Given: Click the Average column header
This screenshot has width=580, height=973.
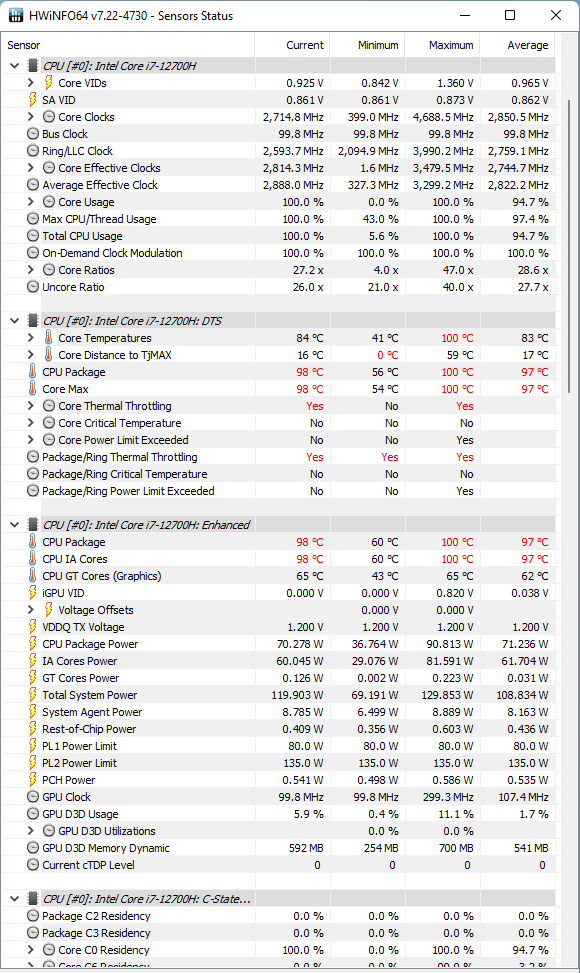Looking at the screenshot, I should coord(517,45).
